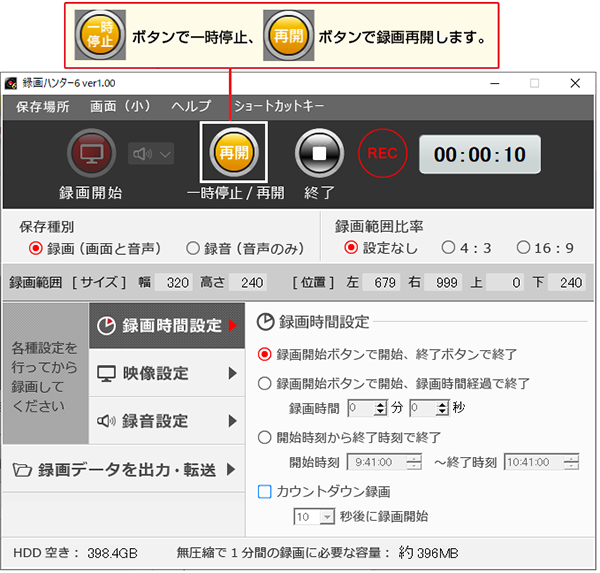Open the 保存場所 menu
This screenshot has width=600, height=573.
coord(42,107)
